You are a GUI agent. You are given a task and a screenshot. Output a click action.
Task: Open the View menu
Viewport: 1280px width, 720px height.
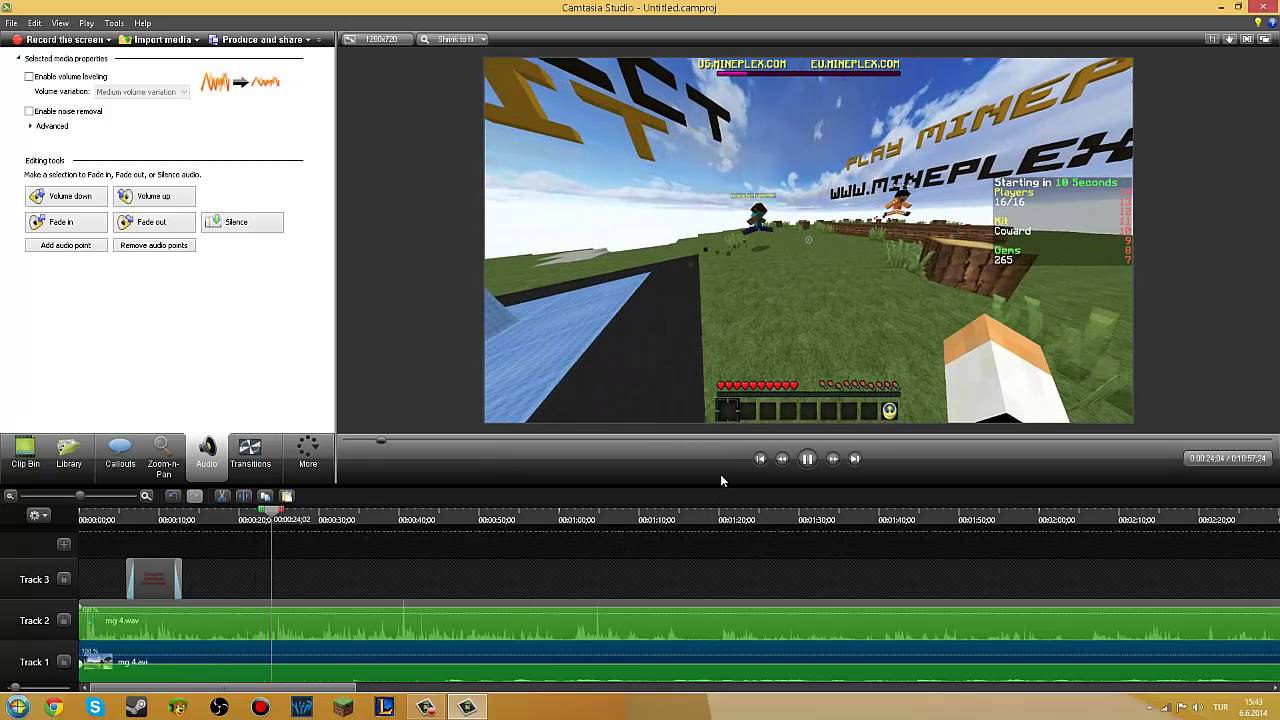(60, 23)
